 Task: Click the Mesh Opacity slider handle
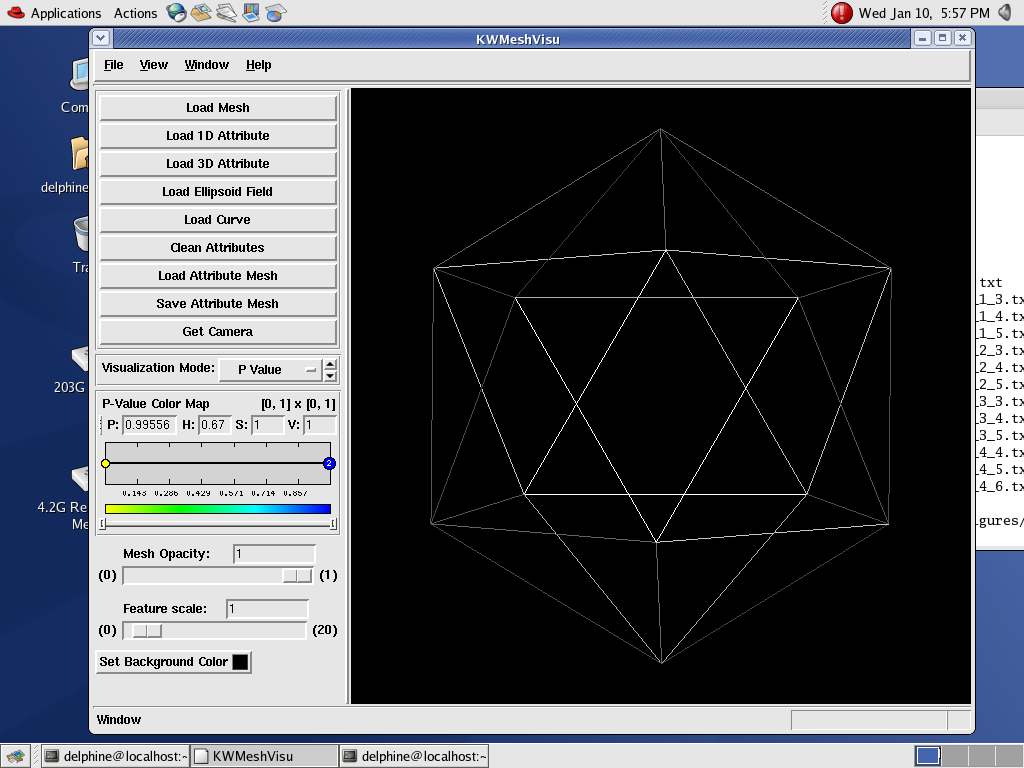click(x=296, y=576)
